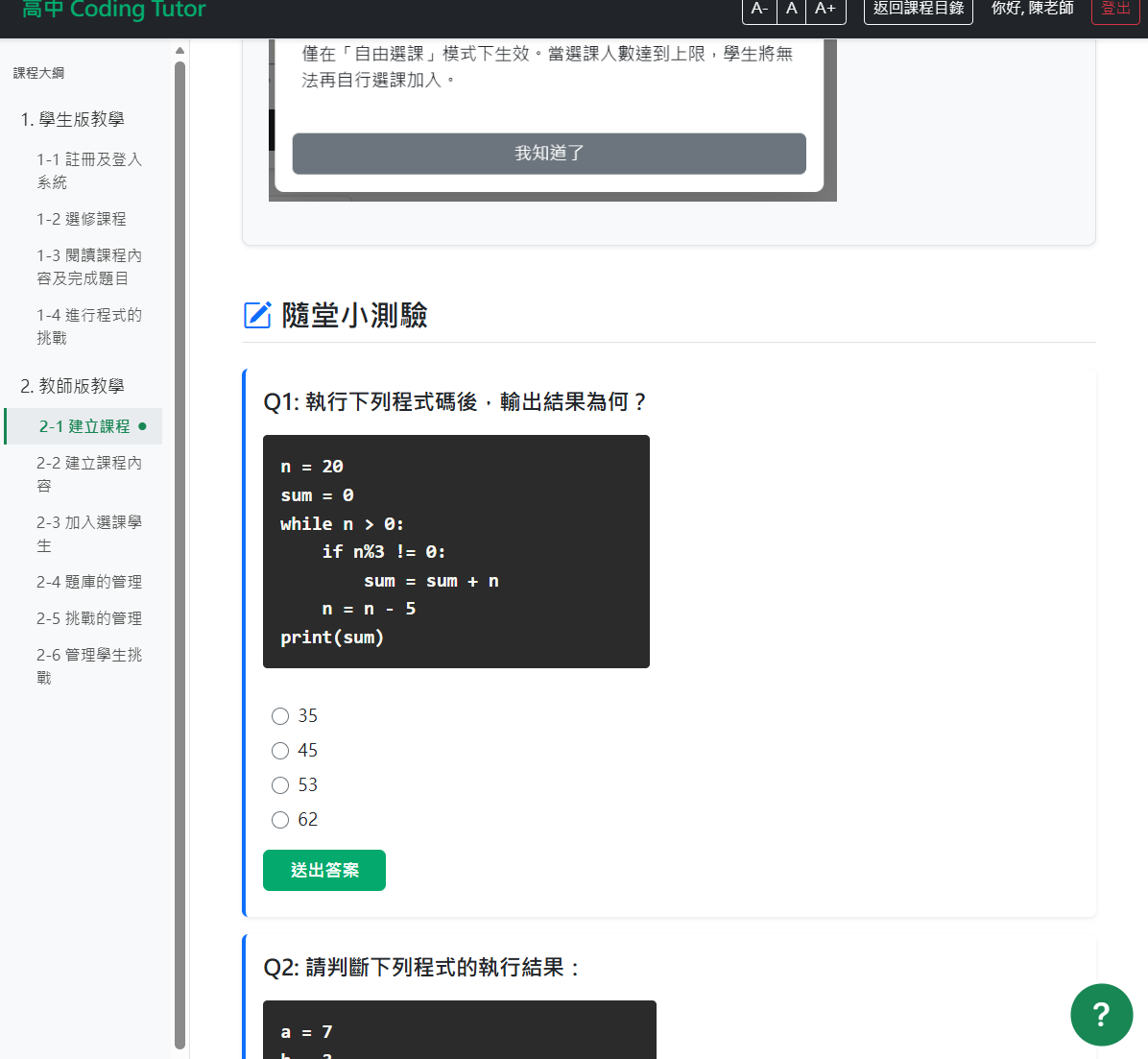
Task: Pick answer option 62
Action: (280, 820)
